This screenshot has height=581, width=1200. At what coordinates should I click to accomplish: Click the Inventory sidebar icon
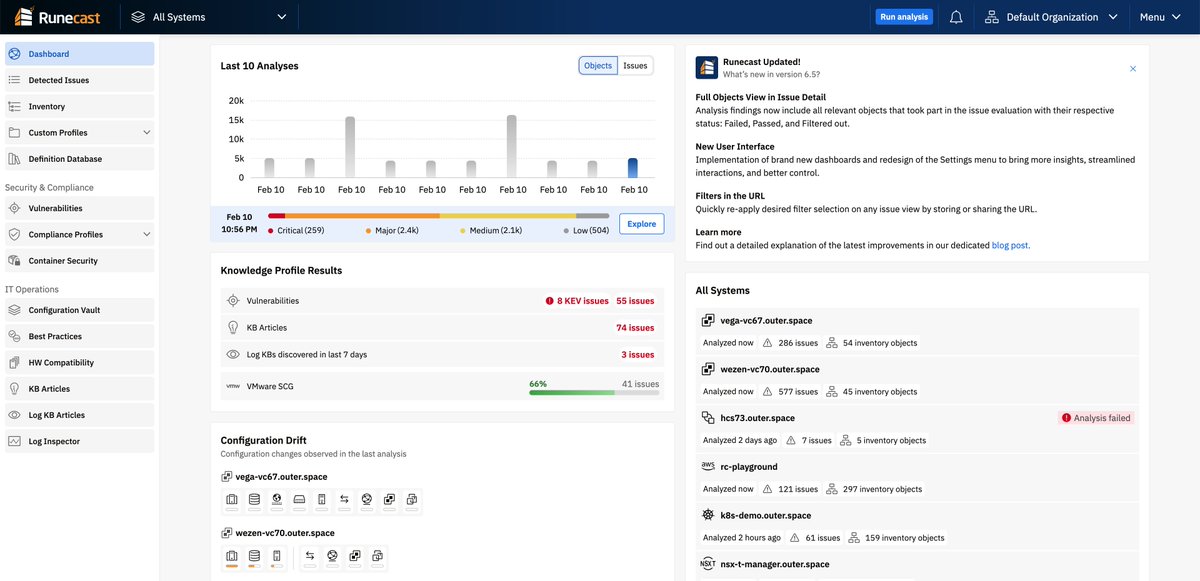(14, 106)
